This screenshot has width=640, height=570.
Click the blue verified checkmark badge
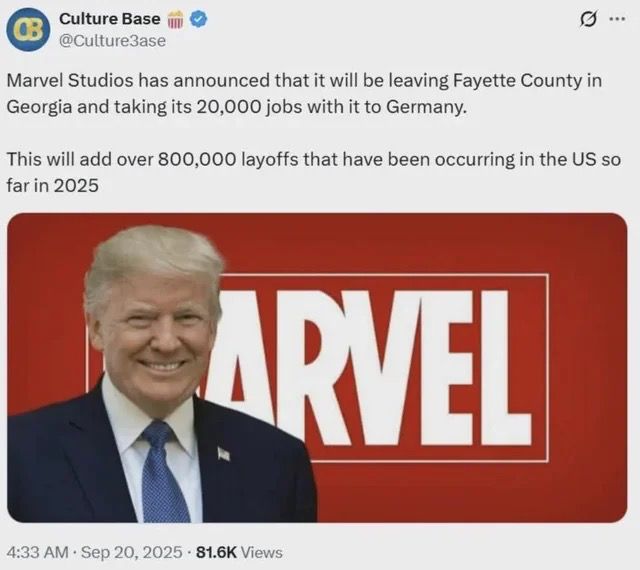[x=200, y=19]
